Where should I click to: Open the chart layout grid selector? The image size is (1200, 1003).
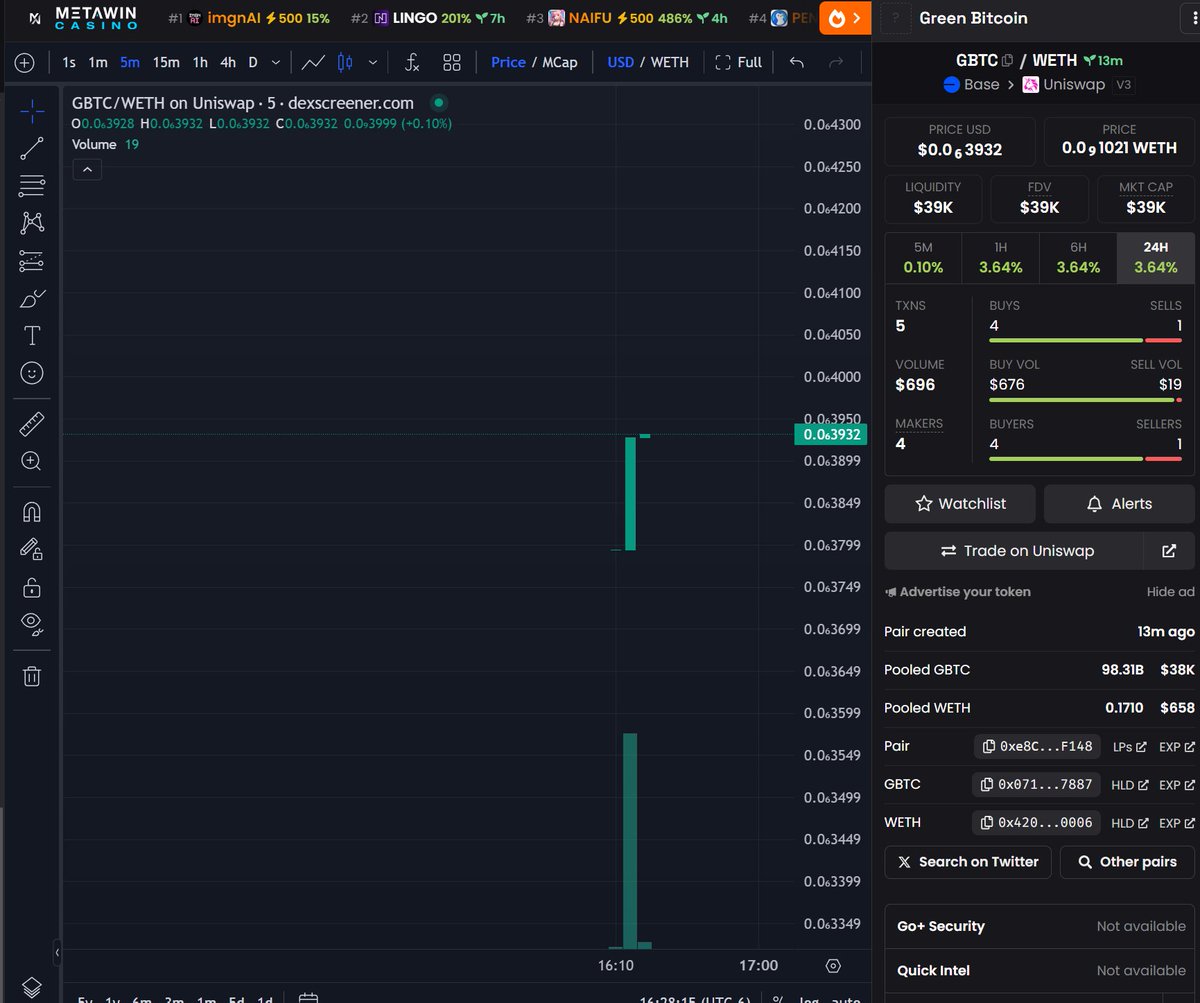pos(452,62)
